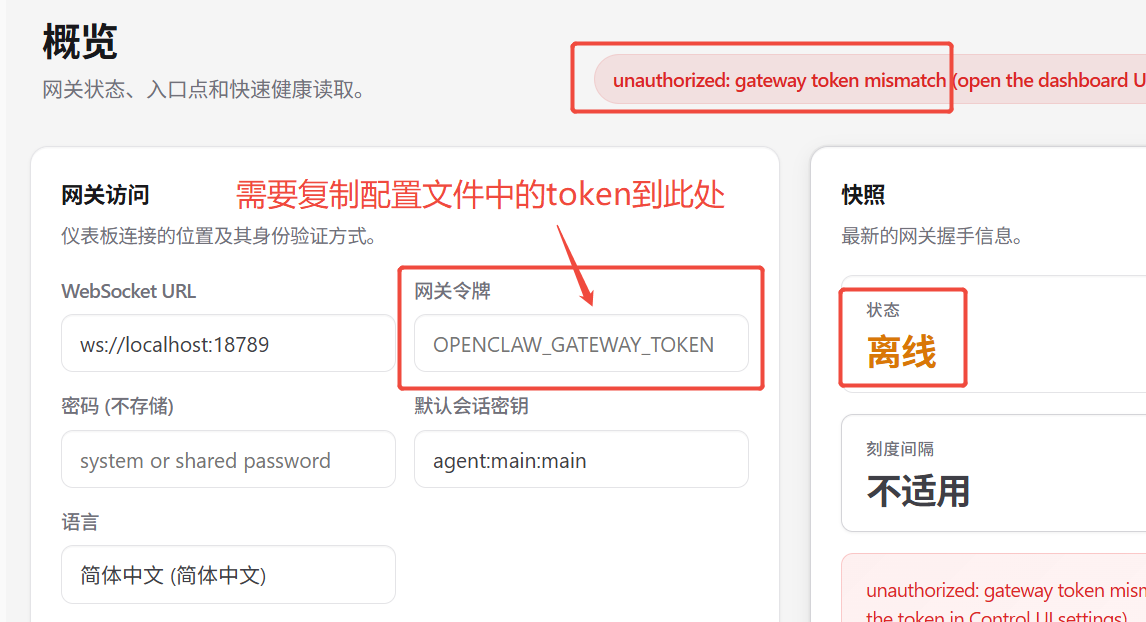This screenshot has height=622, width=1146.
Task: Open the 语言 简体中文 dropdown
Action: pyautogui.click(x=228, y=575)
